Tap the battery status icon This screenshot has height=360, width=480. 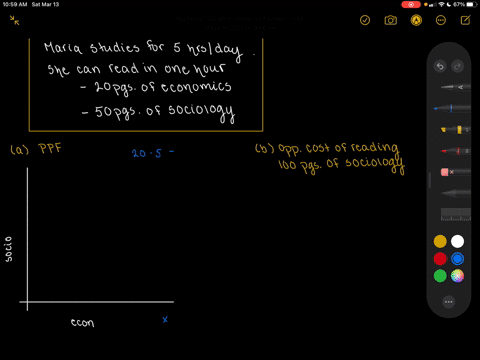click(472, 4)
